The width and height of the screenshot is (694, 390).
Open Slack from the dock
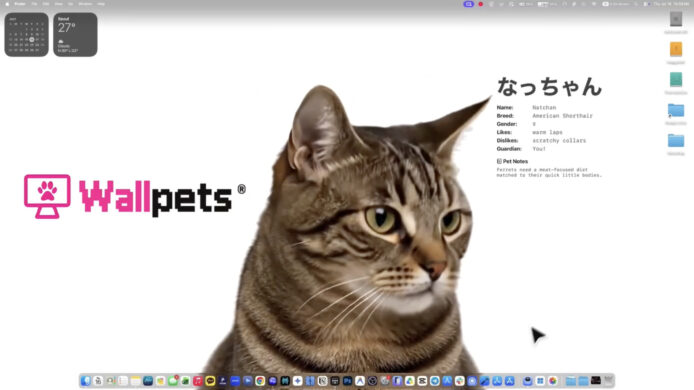459,381
